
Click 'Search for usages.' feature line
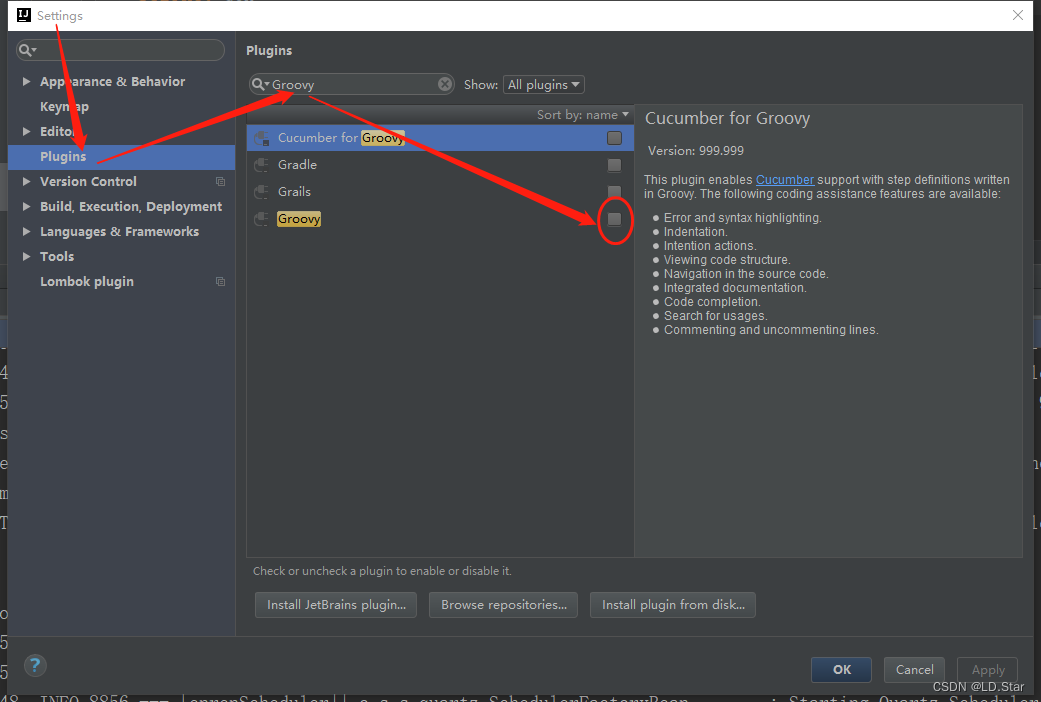coord(716,315)
